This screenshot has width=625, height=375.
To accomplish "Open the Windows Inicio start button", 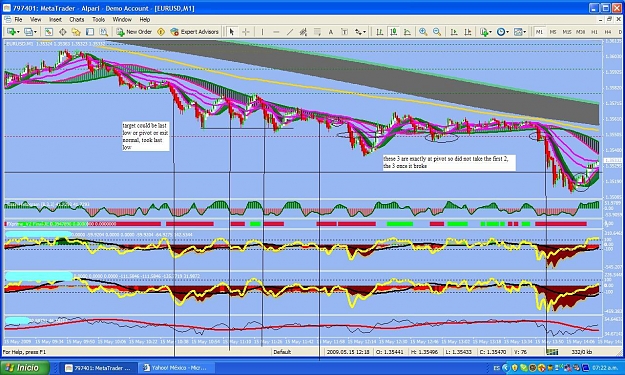I will (25, 367).
